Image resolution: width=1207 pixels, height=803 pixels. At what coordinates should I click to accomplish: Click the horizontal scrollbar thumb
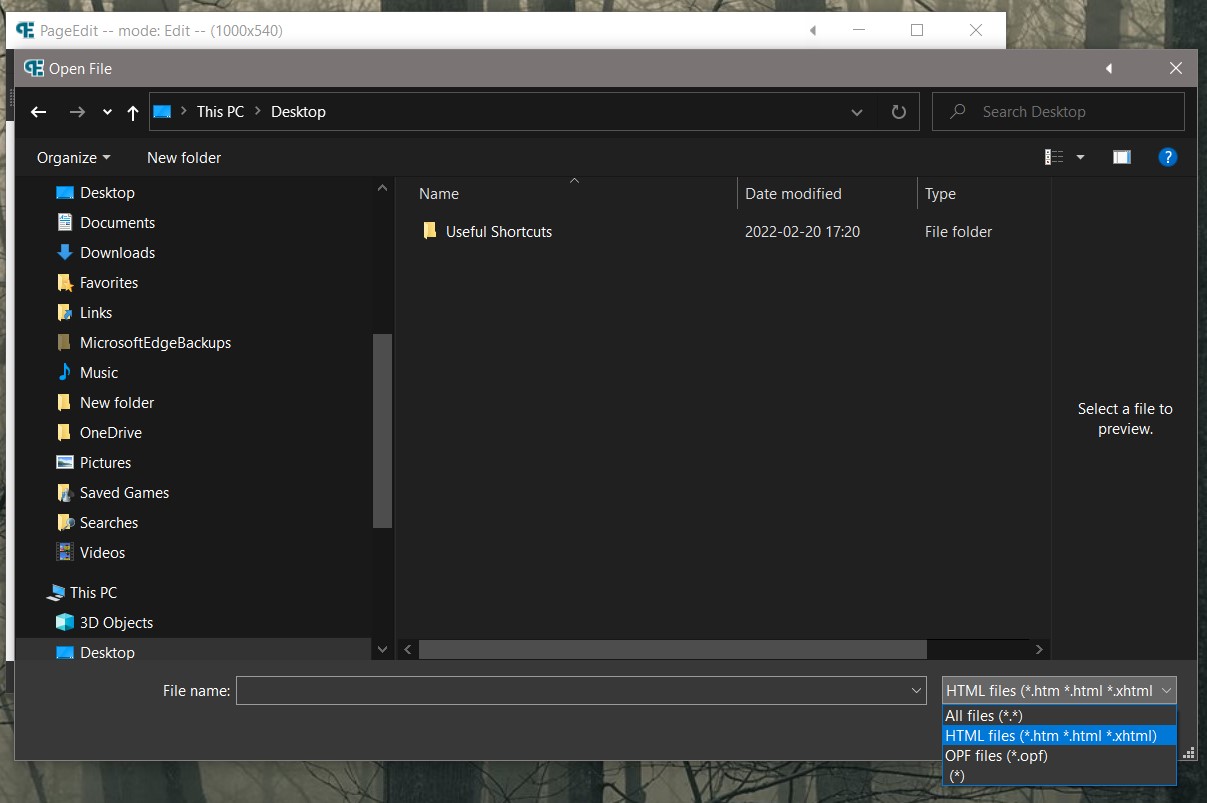coord(673,650)
